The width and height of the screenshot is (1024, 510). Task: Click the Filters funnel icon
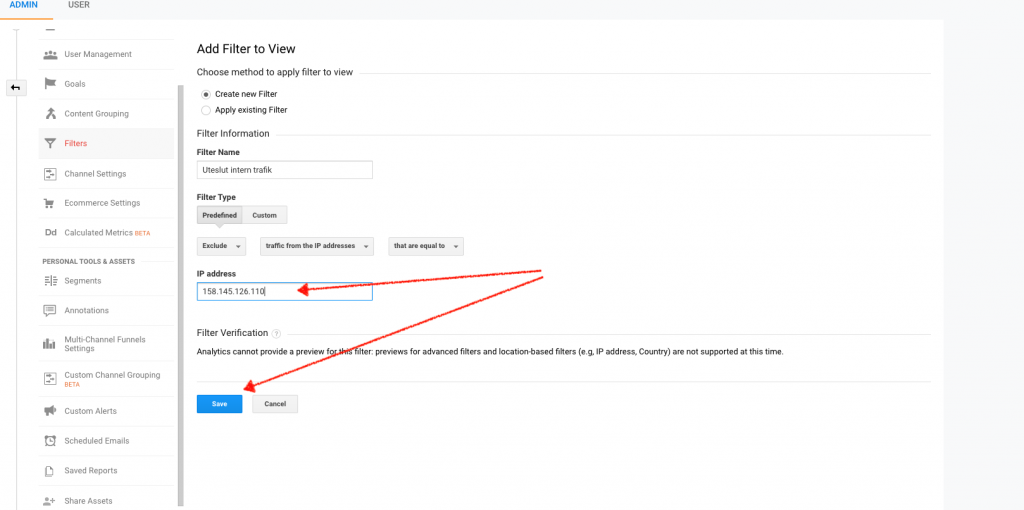point(50,143)
